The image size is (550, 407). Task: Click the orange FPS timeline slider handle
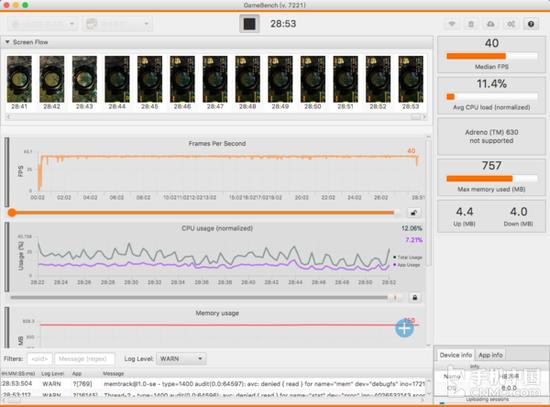point(12,213)
